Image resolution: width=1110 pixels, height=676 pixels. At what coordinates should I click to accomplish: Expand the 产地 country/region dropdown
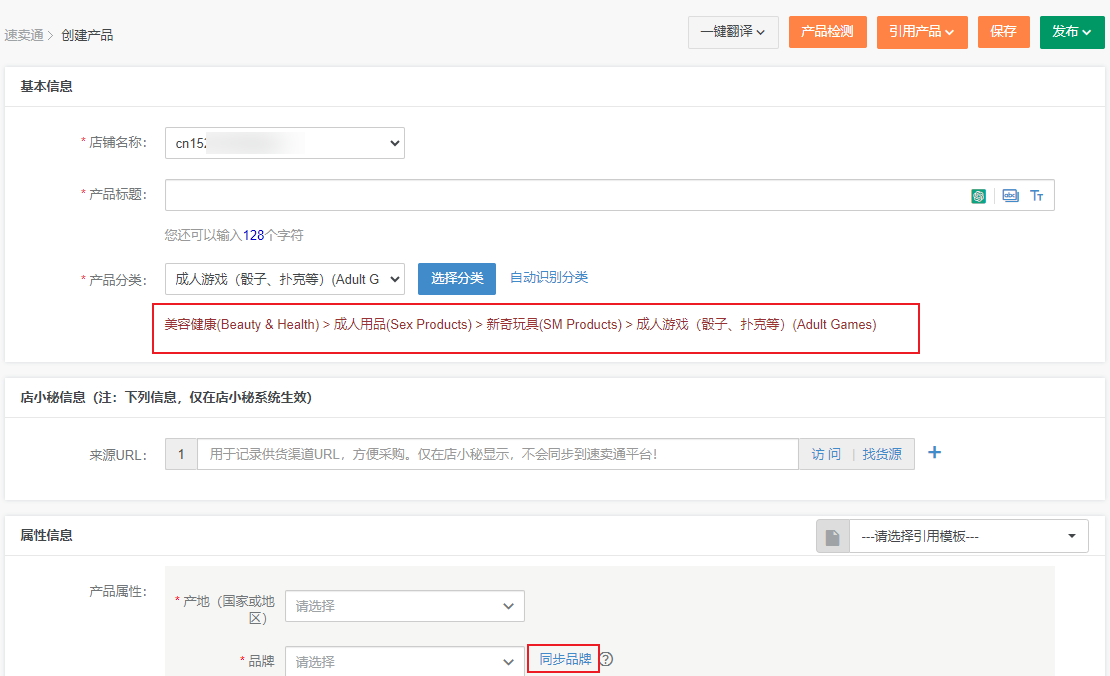click(404, 606)
